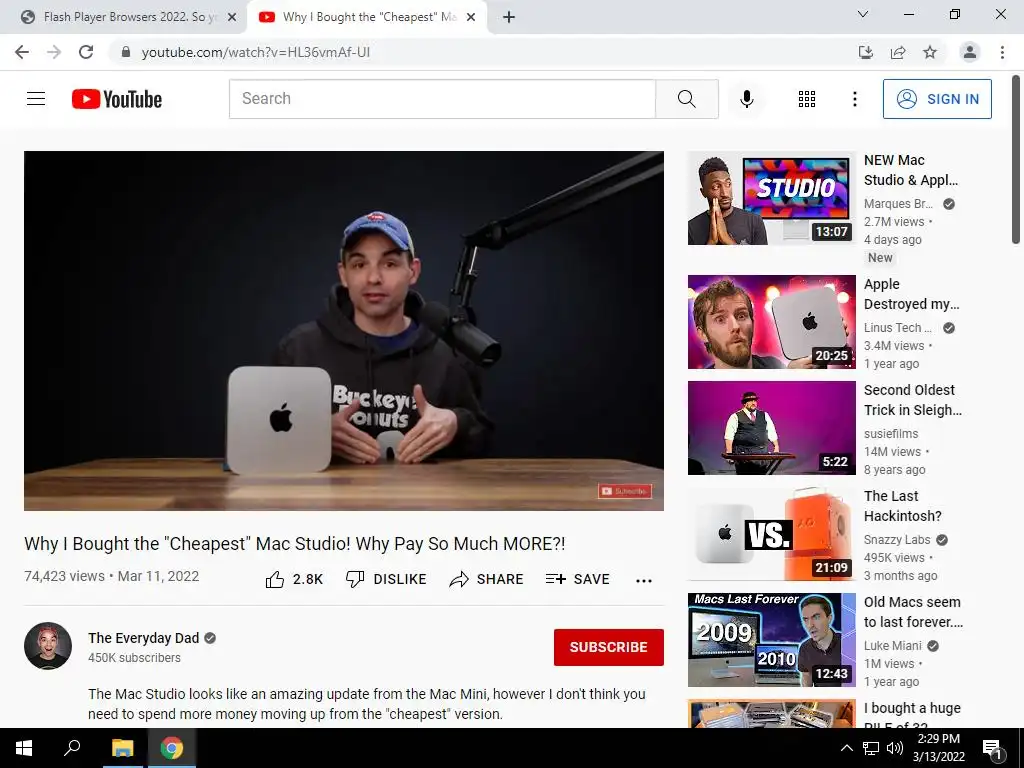Click the Subscribe watermark in video

point(625,491)
